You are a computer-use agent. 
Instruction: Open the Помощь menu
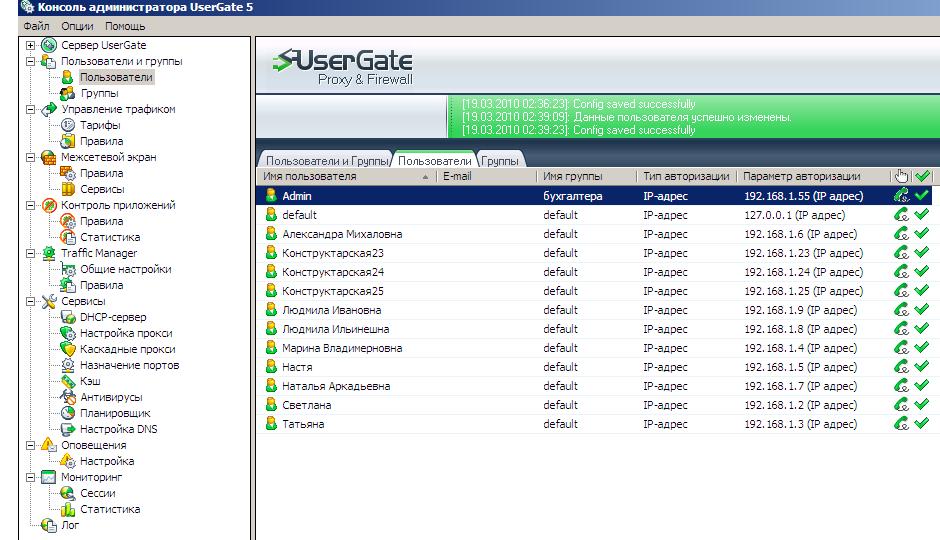tap(125, 26)
